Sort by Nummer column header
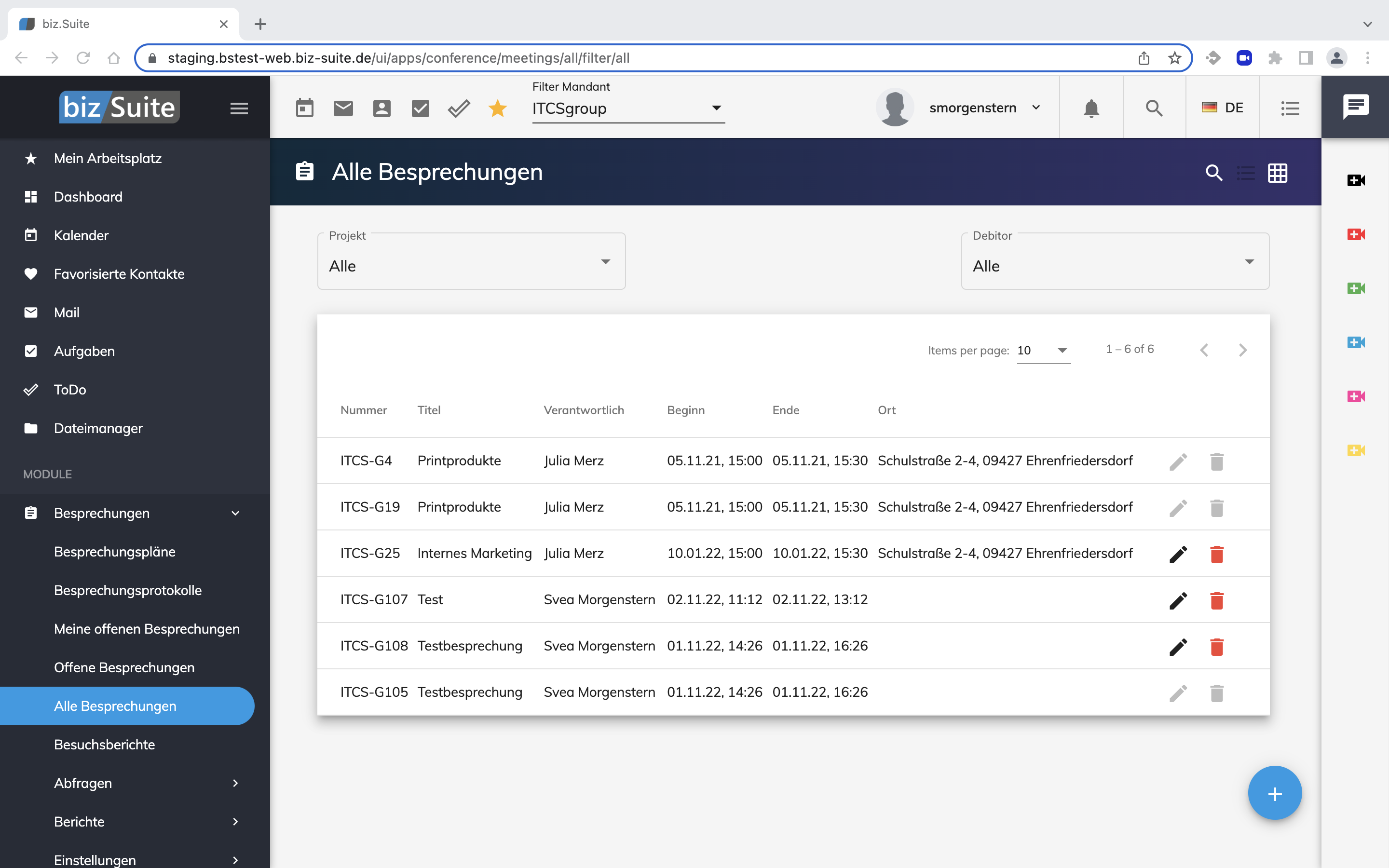 point(363,410)
